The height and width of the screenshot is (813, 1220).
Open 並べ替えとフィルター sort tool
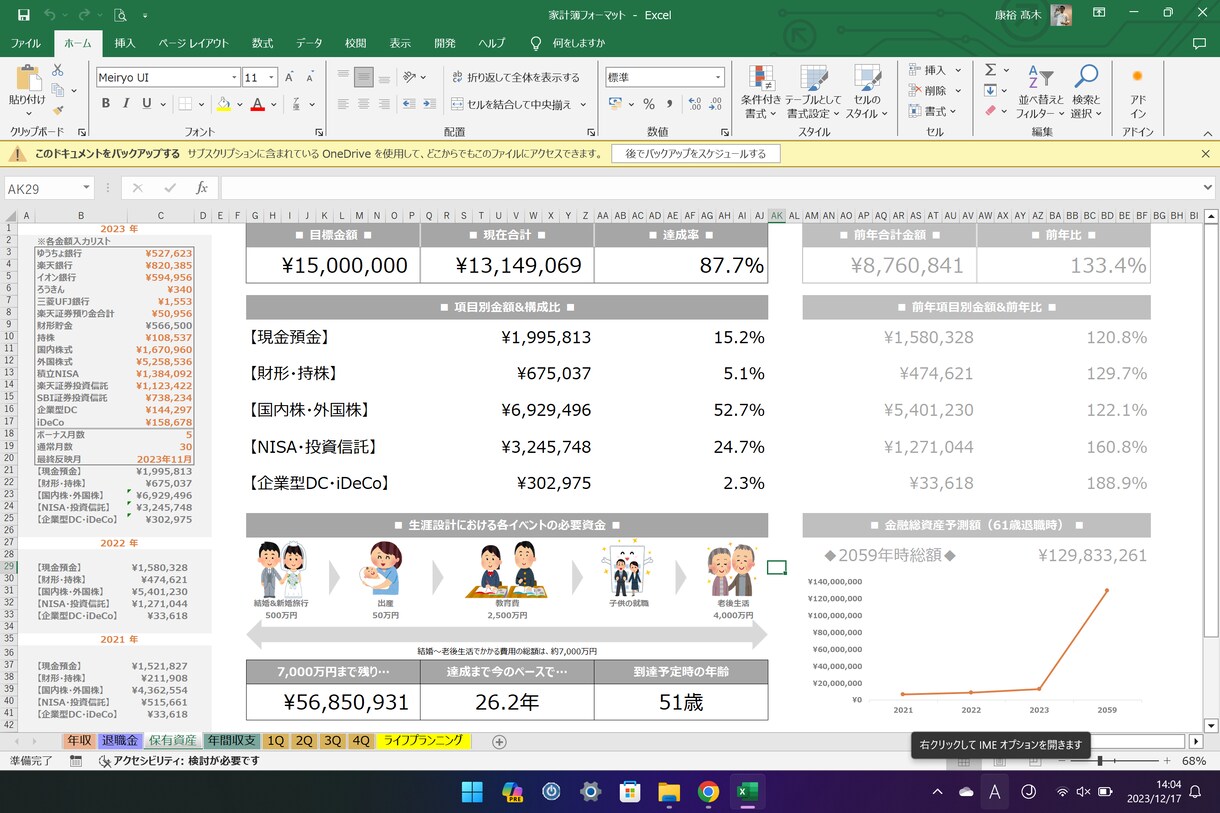tap(1041, 92)
